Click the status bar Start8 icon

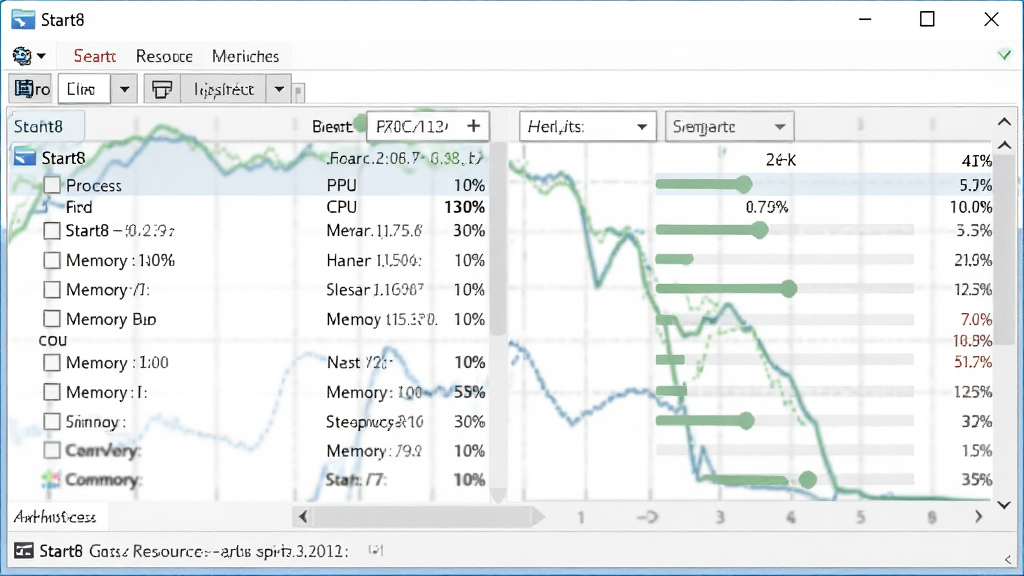24,551
